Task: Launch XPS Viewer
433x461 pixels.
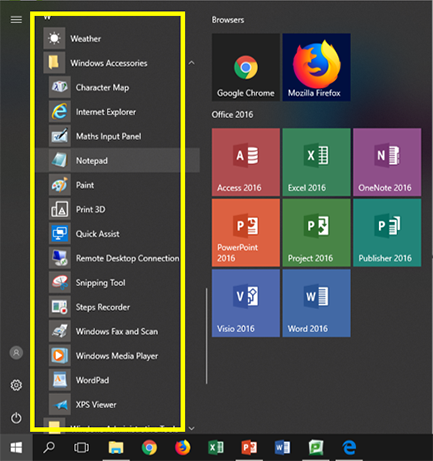Action: (x=118, y=404)
